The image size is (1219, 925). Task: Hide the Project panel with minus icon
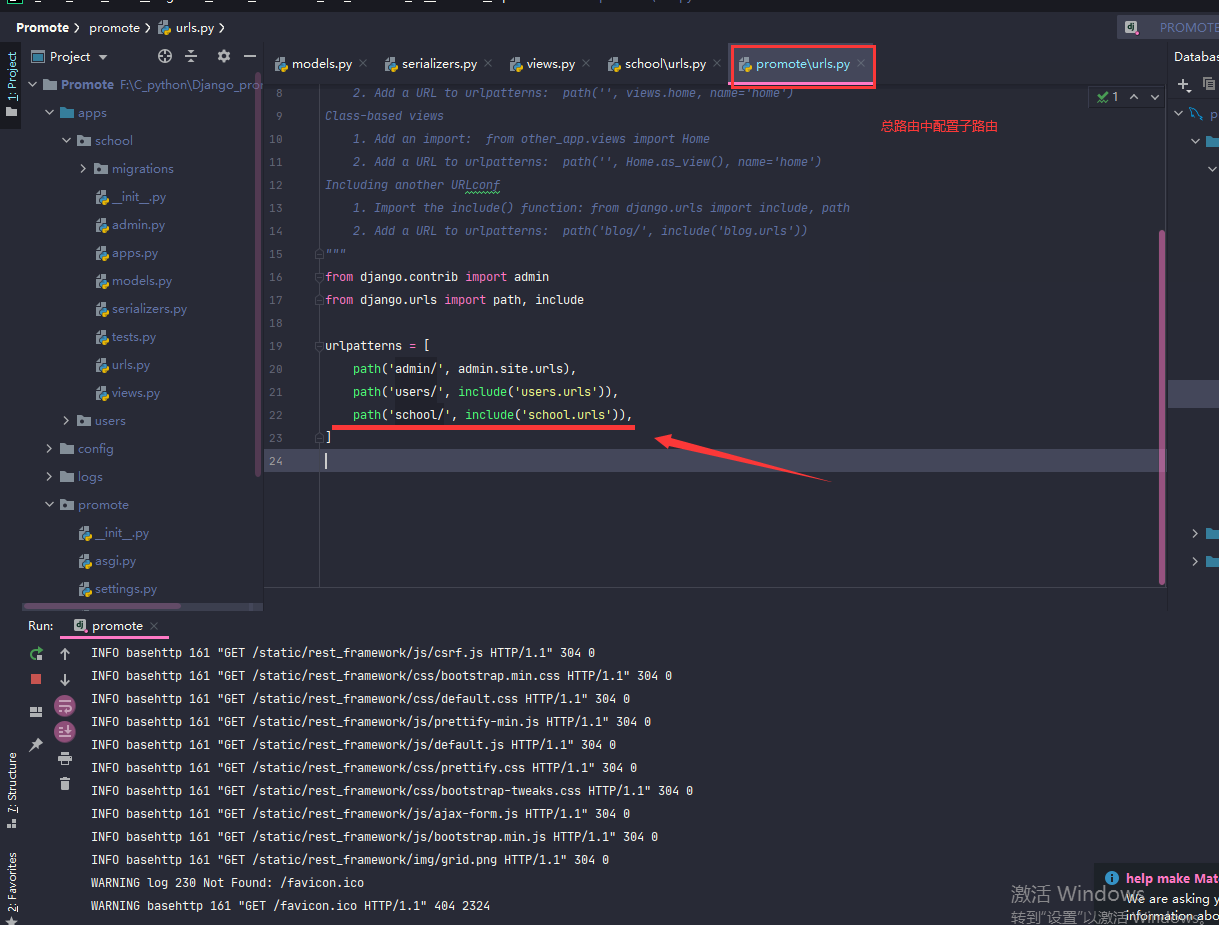pos(248,57)
